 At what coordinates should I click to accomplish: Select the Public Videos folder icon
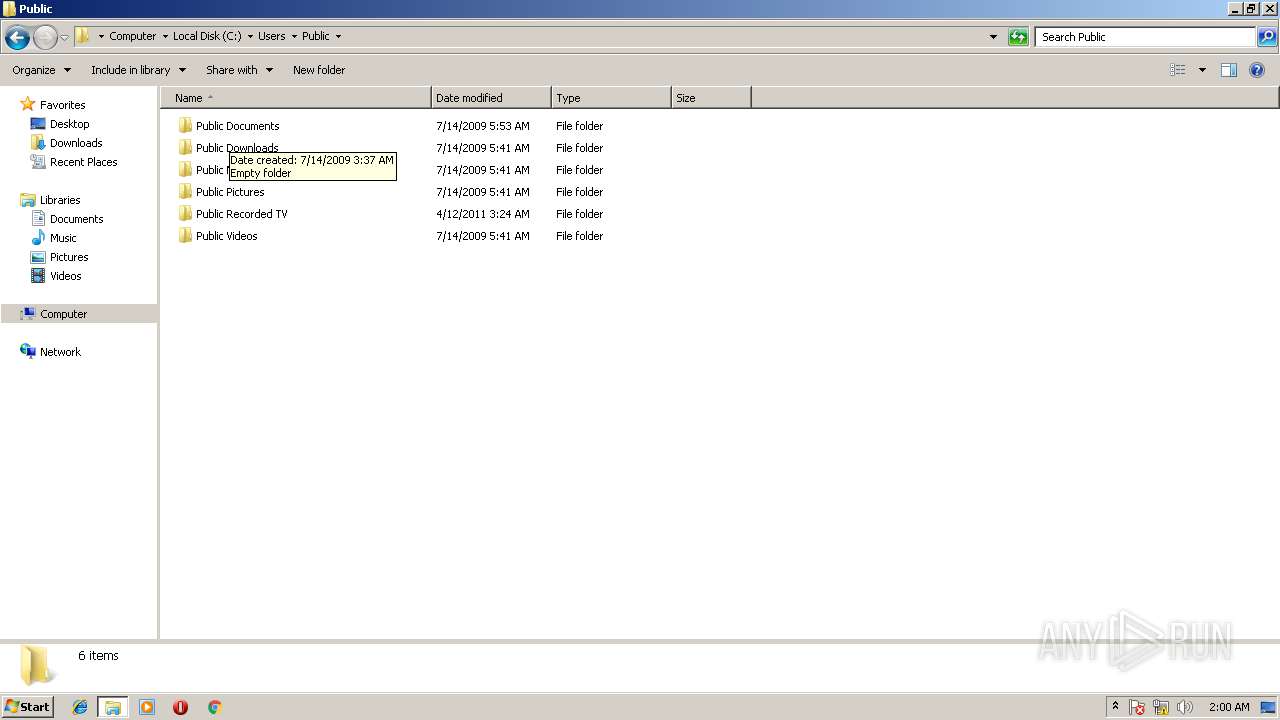[185, 236]
